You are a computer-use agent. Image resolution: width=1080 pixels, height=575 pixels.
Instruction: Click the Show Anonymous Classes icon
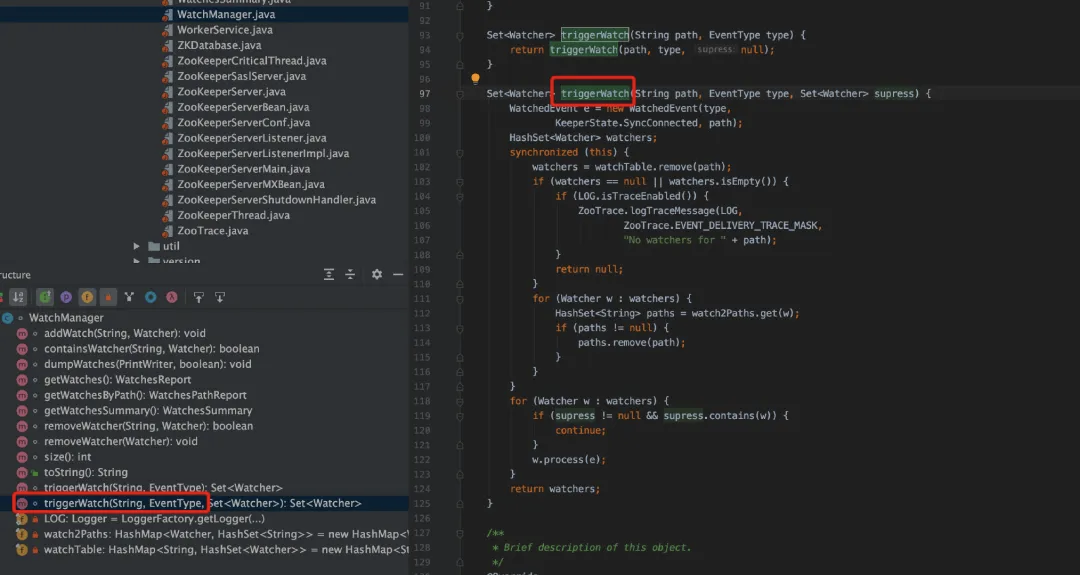[150, 297]
